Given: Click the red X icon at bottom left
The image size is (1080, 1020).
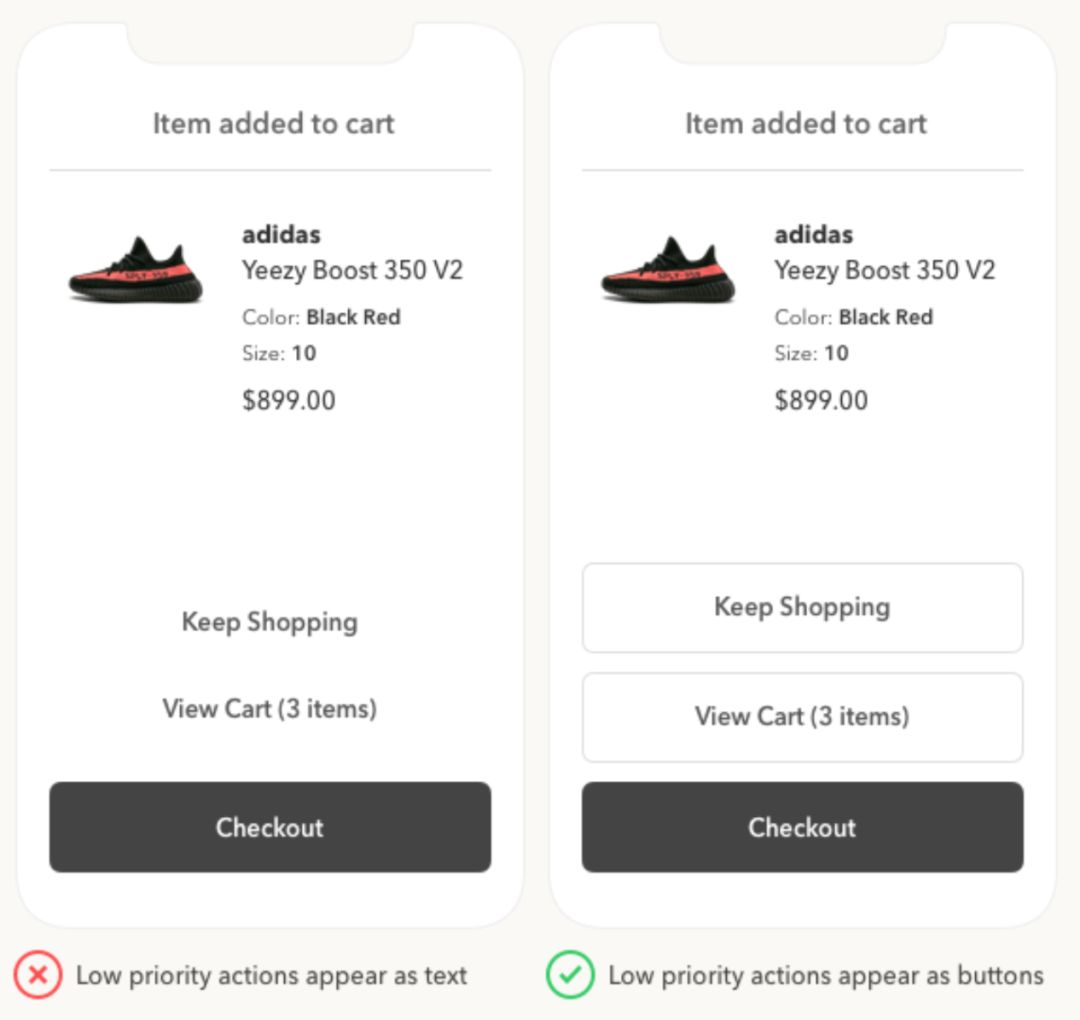Looking at the screenshot, I should pyautogui.click(x=38, y=975).
